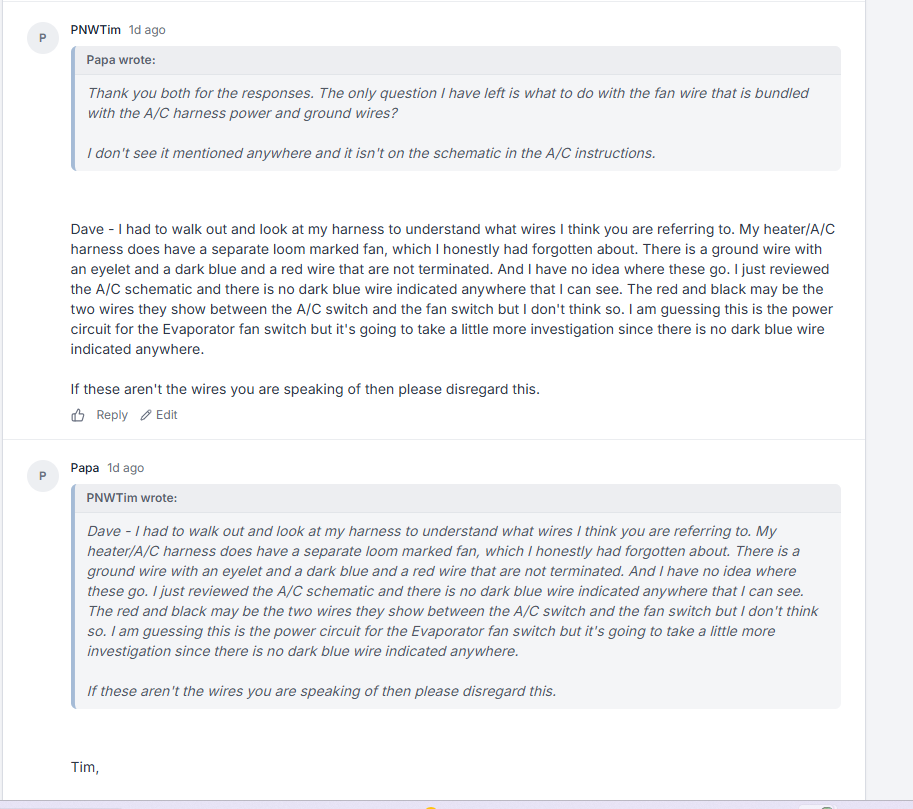This screenshot has width=913, height=809.
Task: Click the non-italic "please disregard this" sentence
Action: coord(305,389)
